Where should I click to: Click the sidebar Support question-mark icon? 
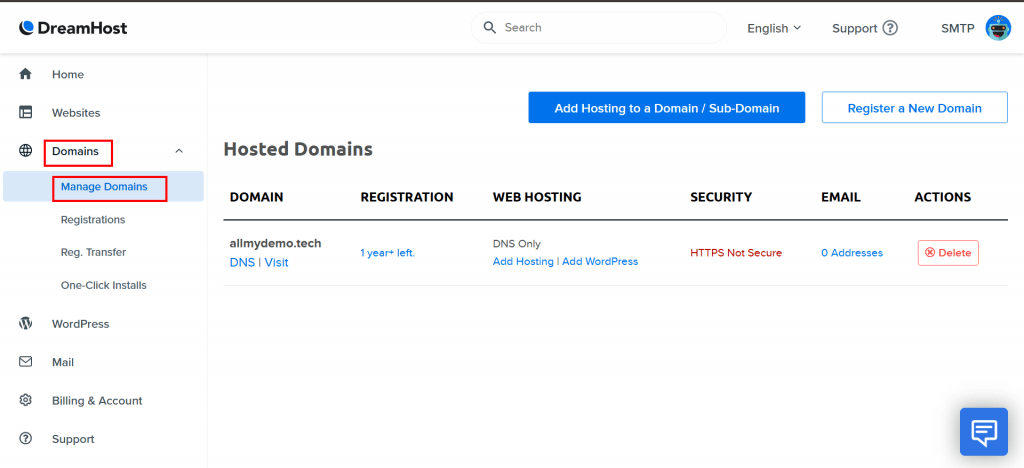(25, 439)
